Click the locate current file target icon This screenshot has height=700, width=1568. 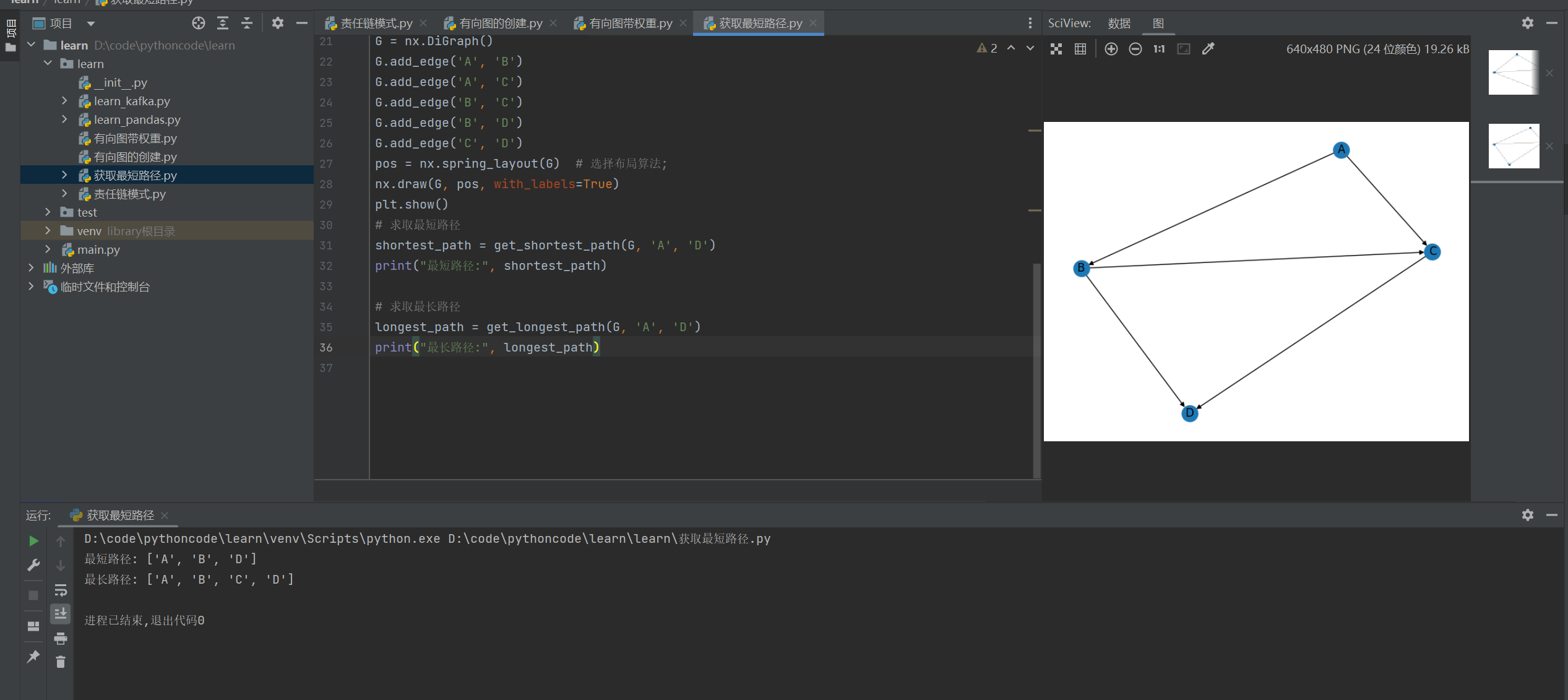click(198, 24)
